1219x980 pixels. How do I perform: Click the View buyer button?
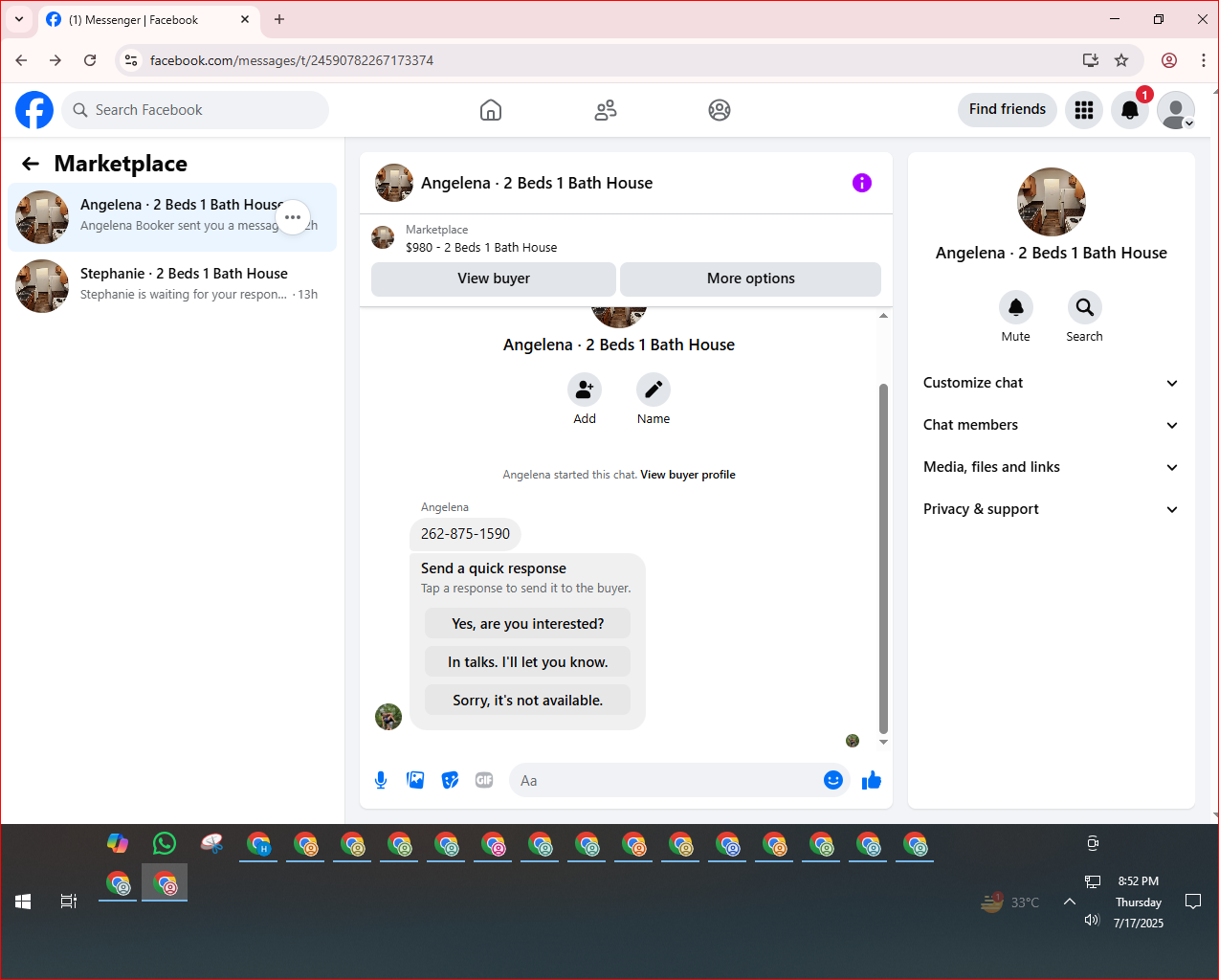[x=494, y=278]
